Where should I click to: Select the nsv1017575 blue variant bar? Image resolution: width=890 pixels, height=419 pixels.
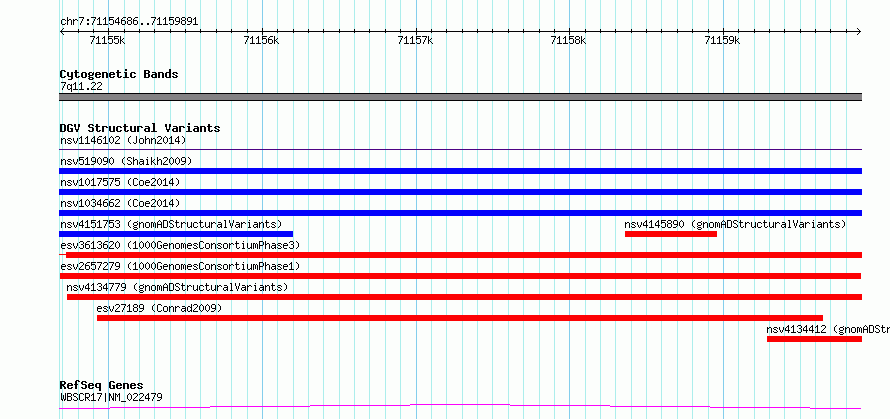click(460, 192)
